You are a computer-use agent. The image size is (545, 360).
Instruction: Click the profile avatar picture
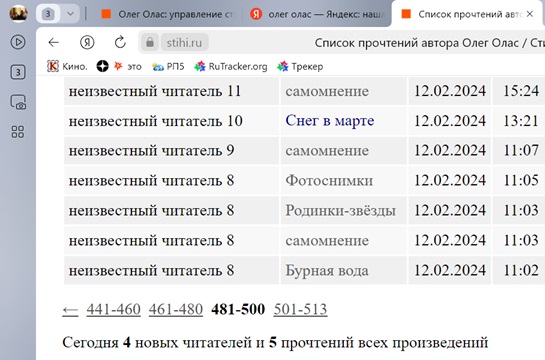[x=18, y=14]
